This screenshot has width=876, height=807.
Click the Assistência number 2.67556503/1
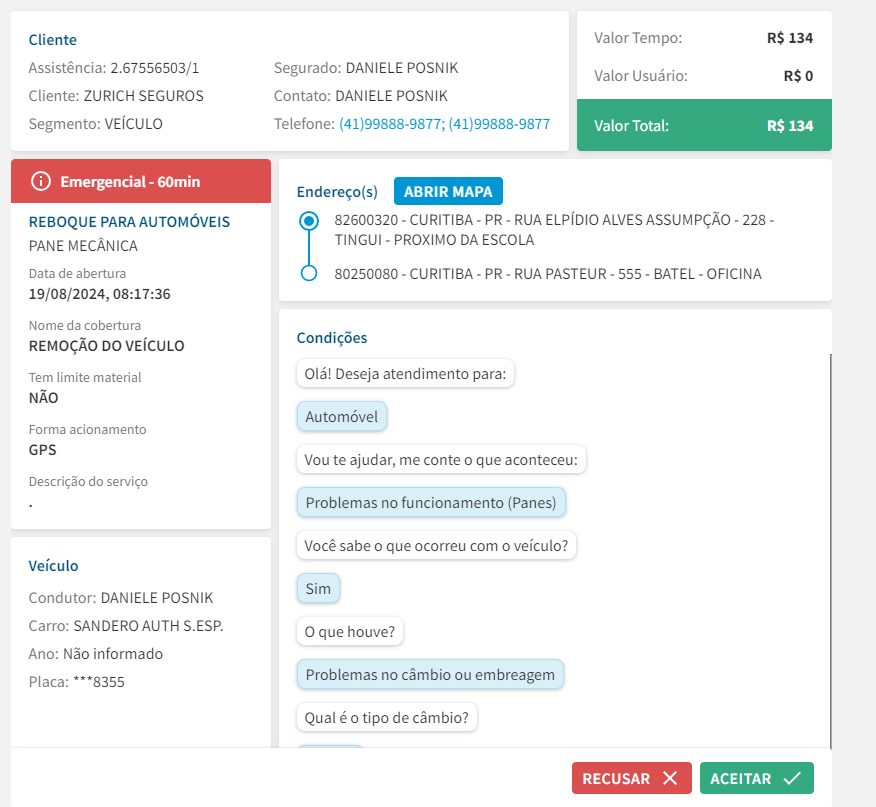154,68
